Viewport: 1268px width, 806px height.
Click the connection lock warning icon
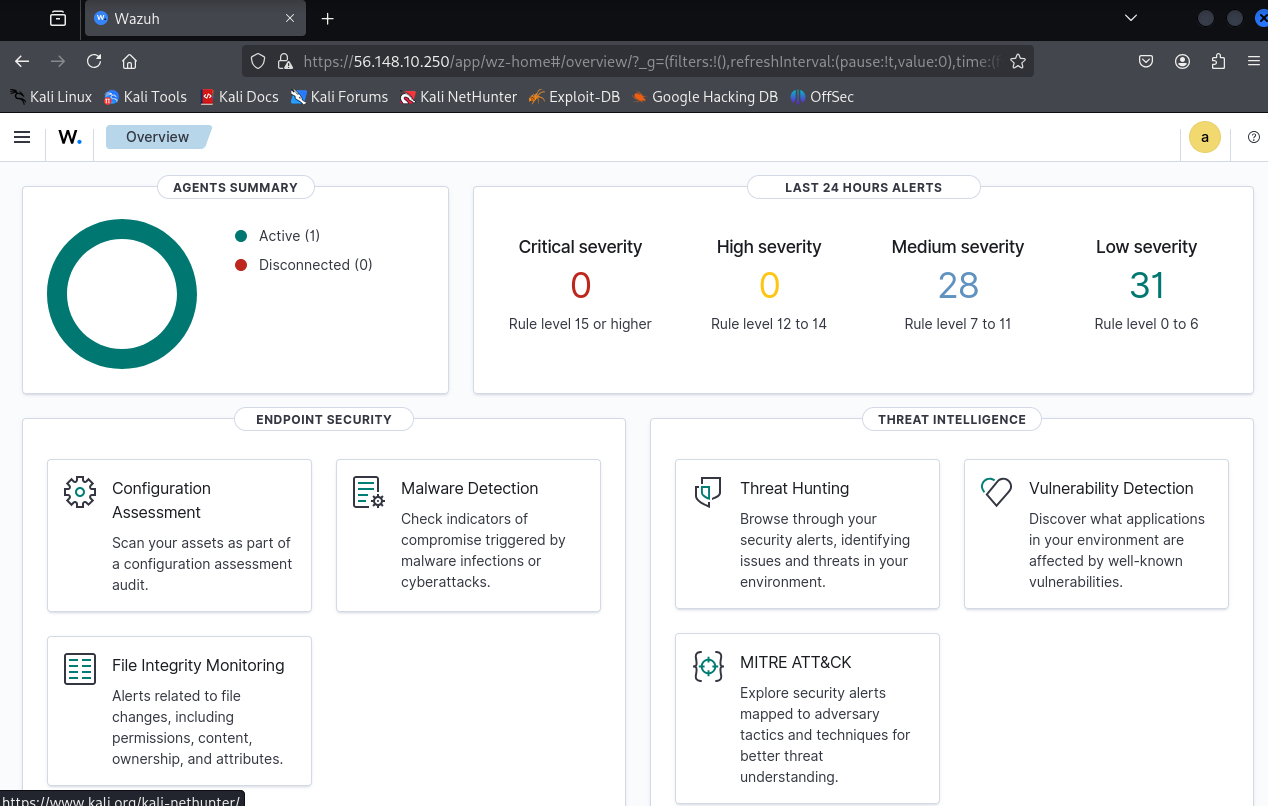[x=284, y=61]
